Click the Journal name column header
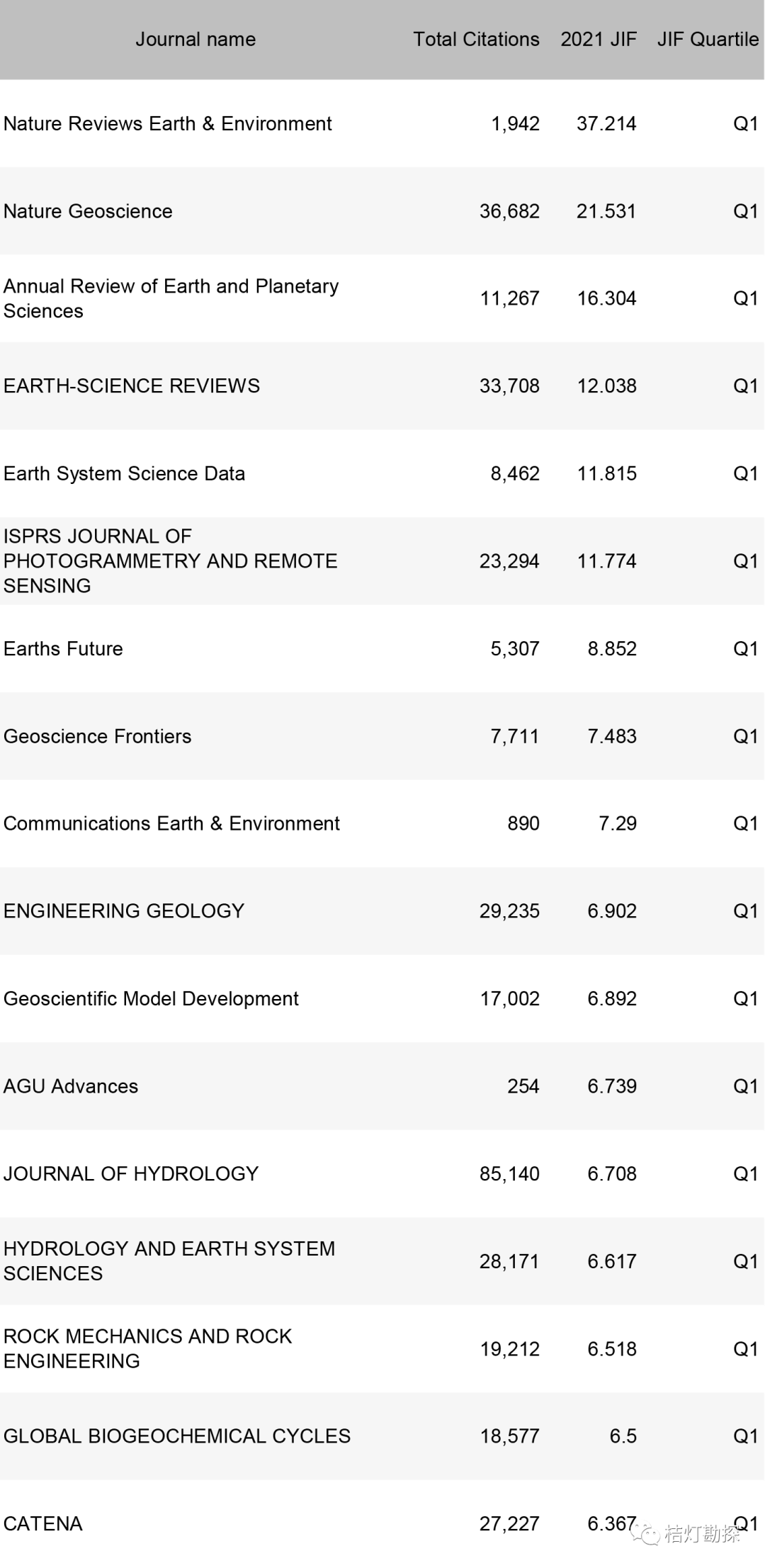The width and height of the screenshot is (765, 1568). (x=195, y=40)
